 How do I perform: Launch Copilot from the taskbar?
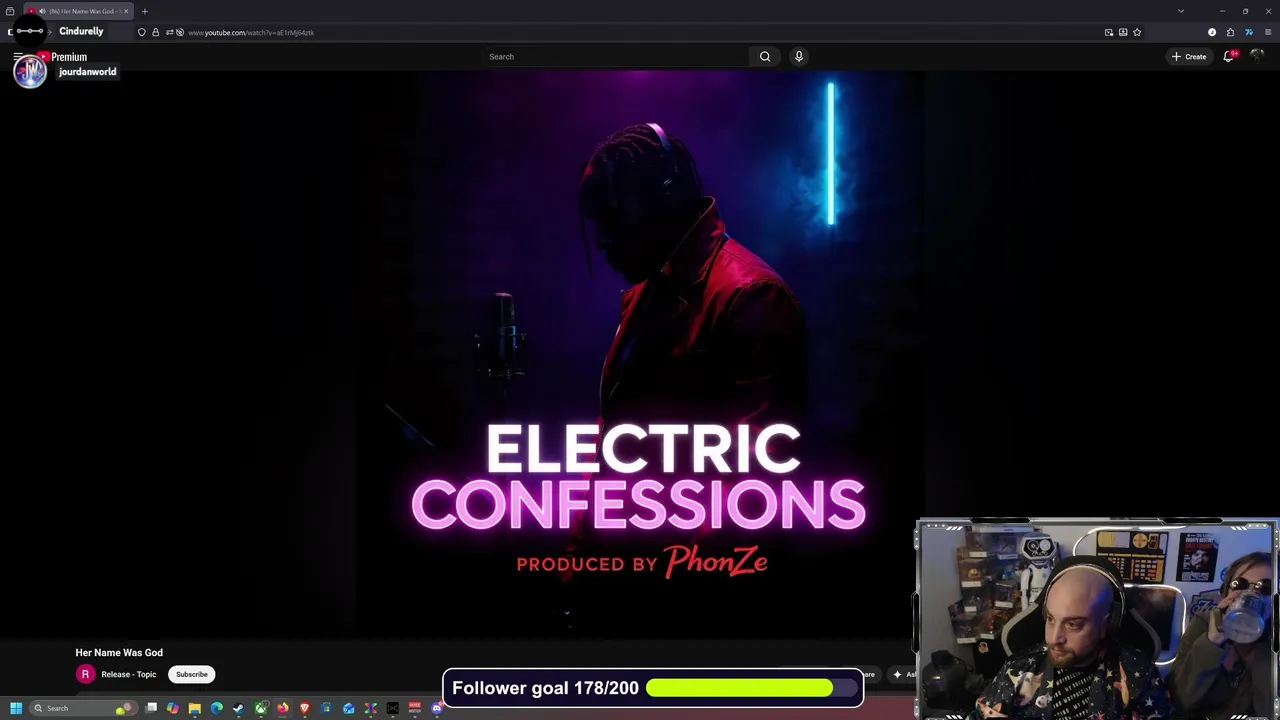tap(173, 708)
